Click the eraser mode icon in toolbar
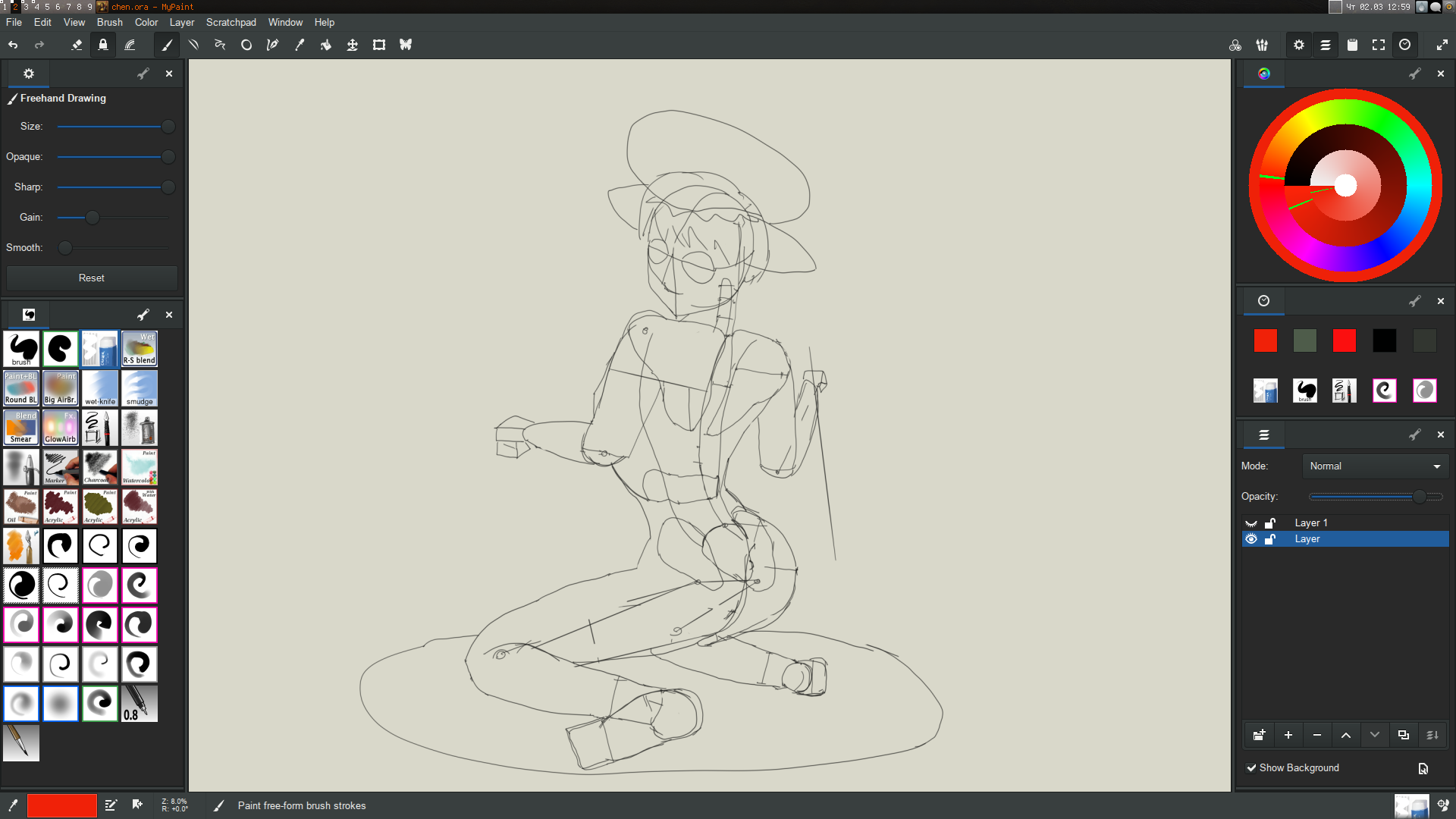 (x=77, y=45)
